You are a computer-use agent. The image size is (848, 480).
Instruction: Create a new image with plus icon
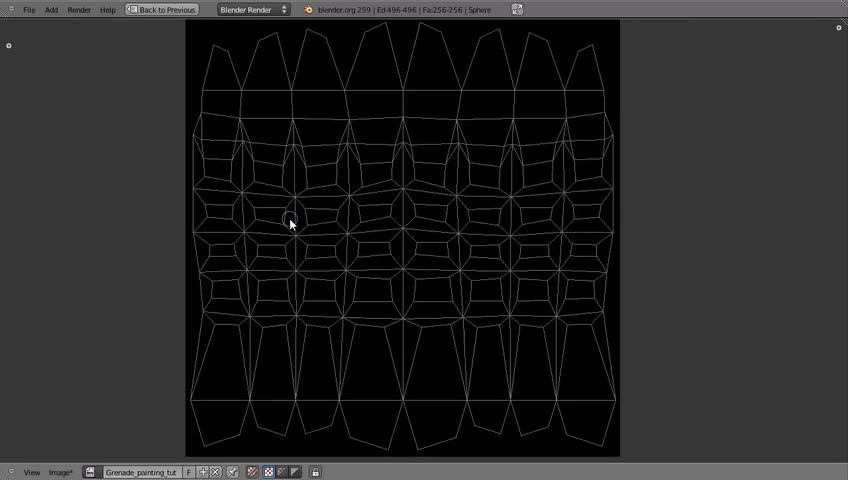coord(203,472)
